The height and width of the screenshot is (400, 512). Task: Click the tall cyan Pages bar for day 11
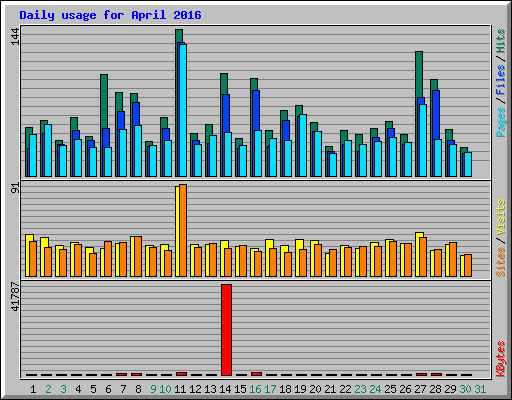[183, 110]
